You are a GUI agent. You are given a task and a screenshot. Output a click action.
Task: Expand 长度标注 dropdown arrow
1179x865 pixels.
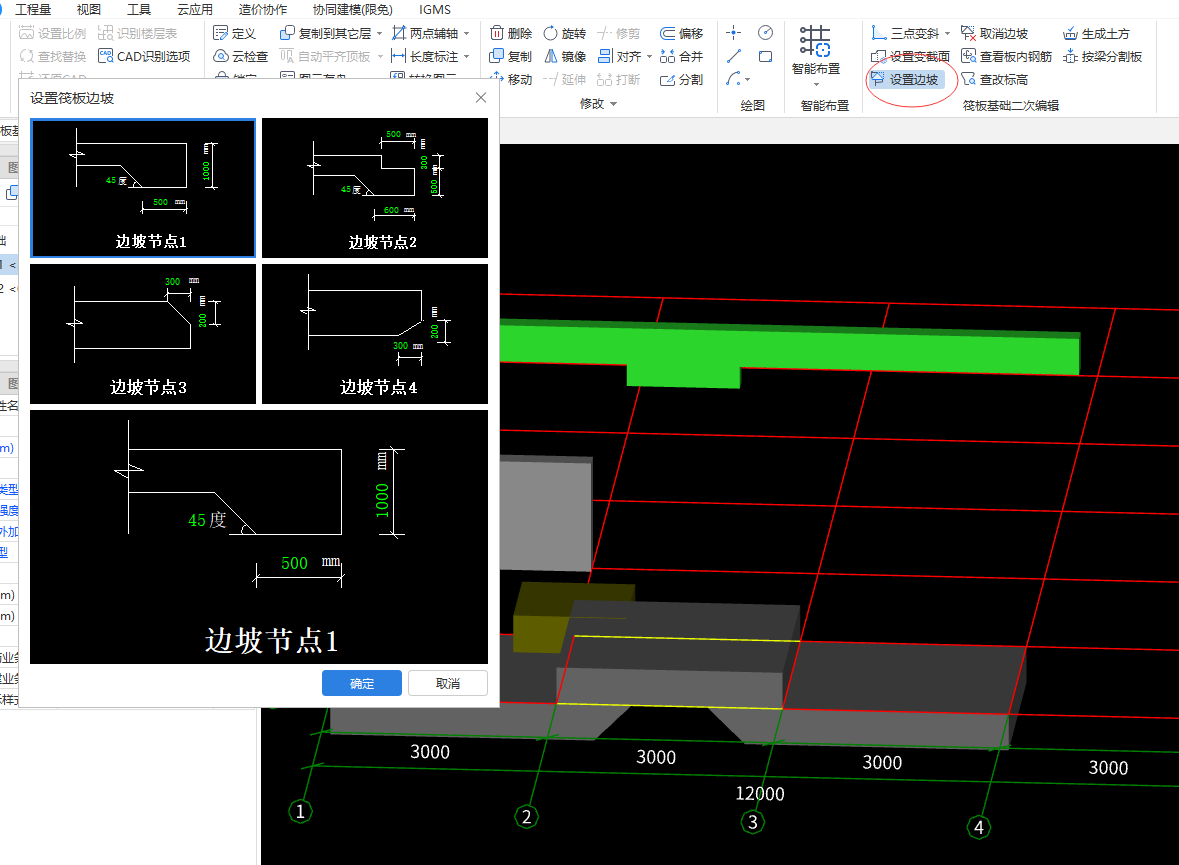coord(466,56)
